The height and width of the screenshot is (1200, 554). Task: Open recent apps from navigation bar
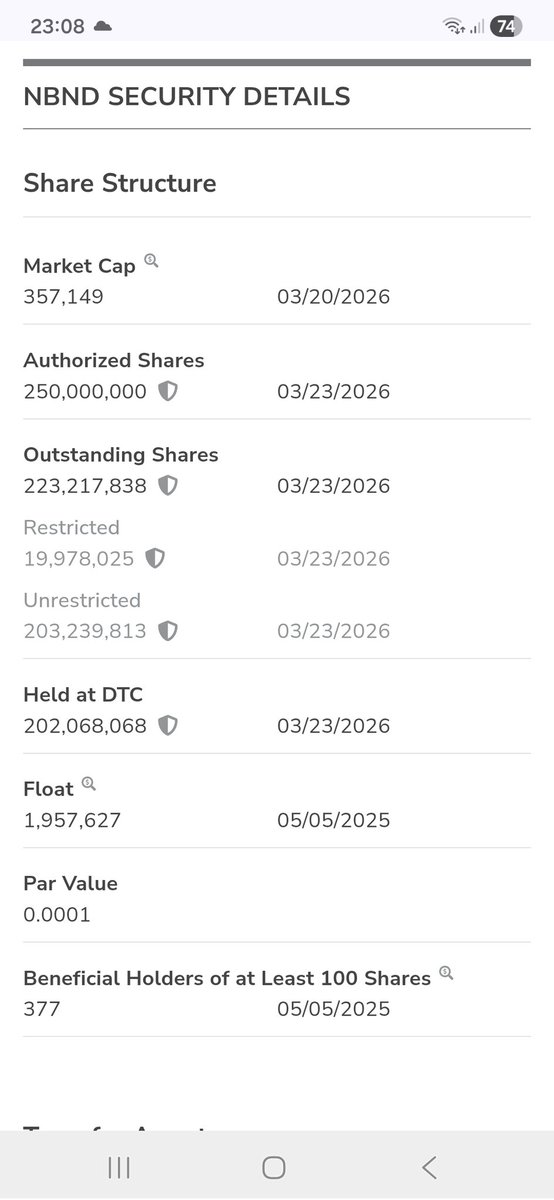click(x=119, y=1167)
